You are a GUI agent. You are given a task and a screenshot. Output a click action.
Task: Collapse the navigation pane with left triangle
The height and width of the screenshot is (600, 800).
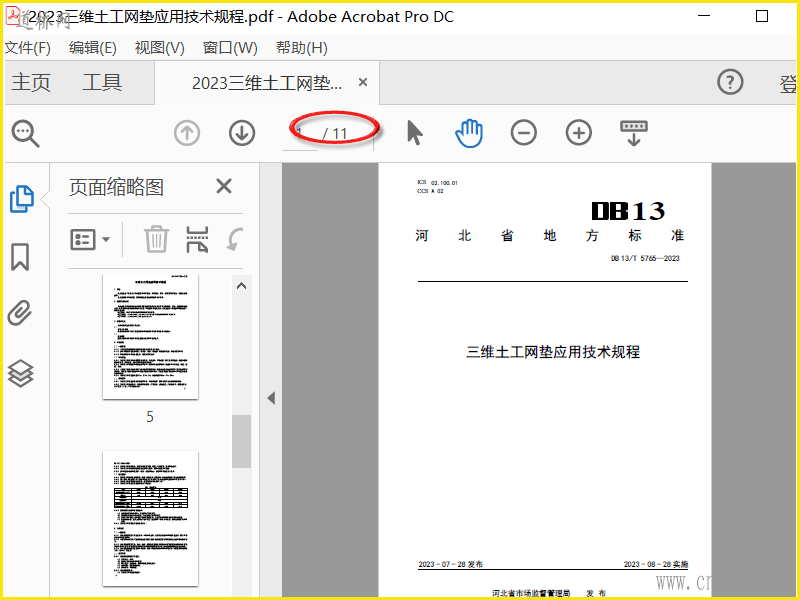point(271,398)
